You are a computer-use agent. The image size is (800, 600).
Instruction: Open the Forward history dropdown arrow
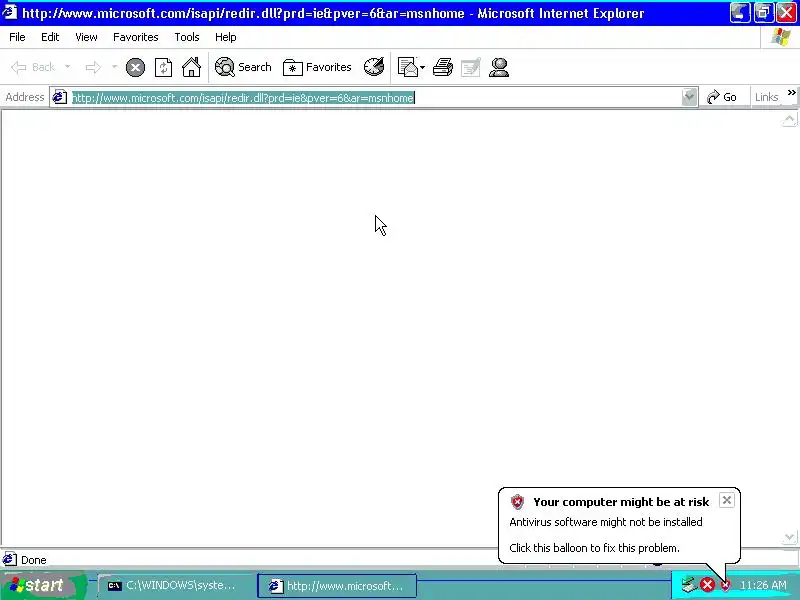point(114,67)
